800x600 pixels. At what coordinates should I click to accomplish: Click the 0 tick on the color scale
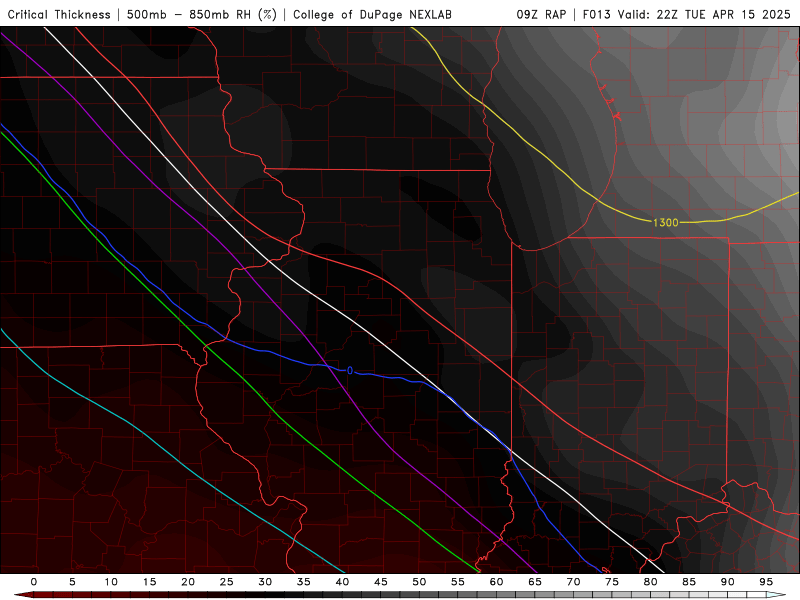click(34, 582)
